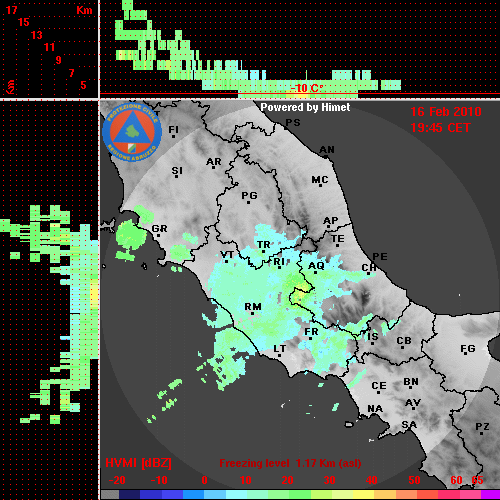Click the PS city label on map
The height and width of the screenshot is (500, 500).
coord(293,123)
